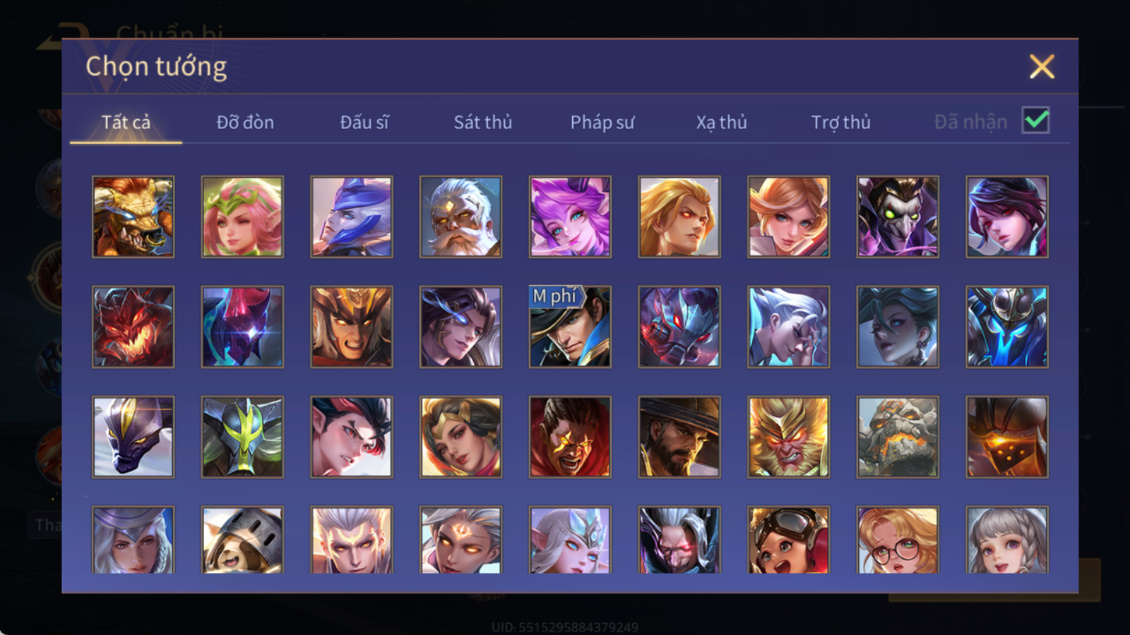
Task: Select the golden bull hero portrait
Action: coord(133,217)
